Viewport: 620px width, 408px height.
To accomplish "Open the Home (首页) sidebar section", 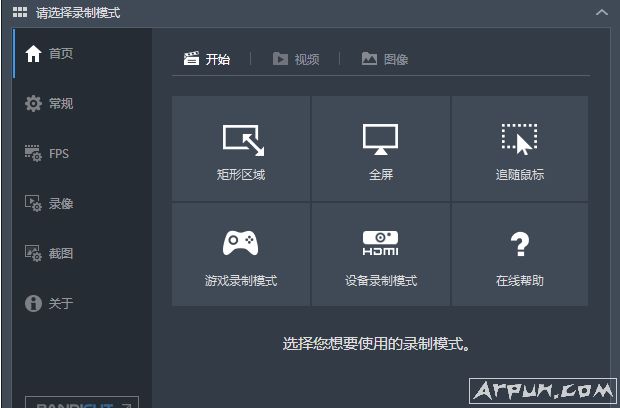I will (x=60, y=53).
